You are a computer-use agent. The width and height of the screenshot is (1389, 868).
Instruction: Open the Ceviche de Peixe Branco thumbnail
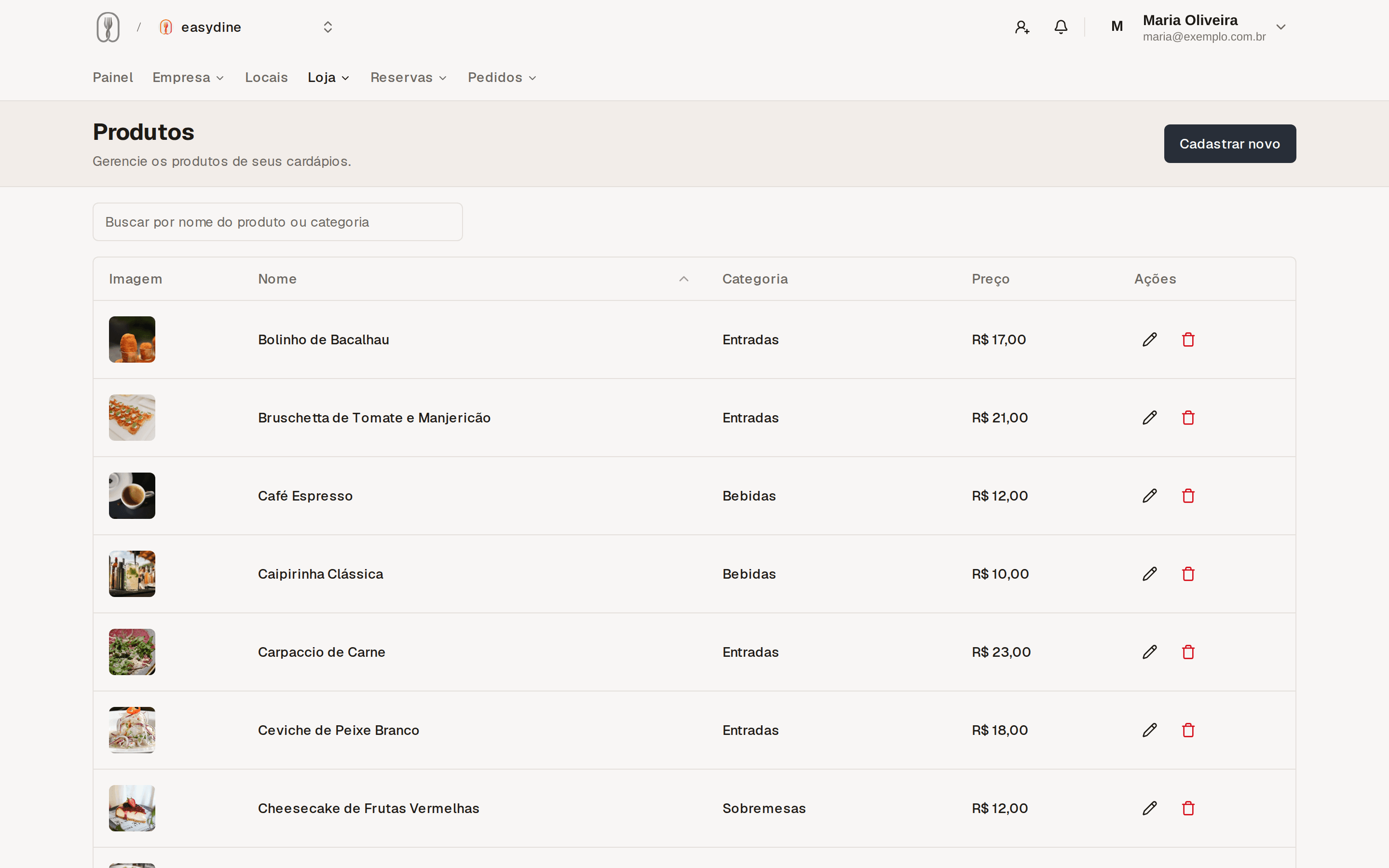132,730
